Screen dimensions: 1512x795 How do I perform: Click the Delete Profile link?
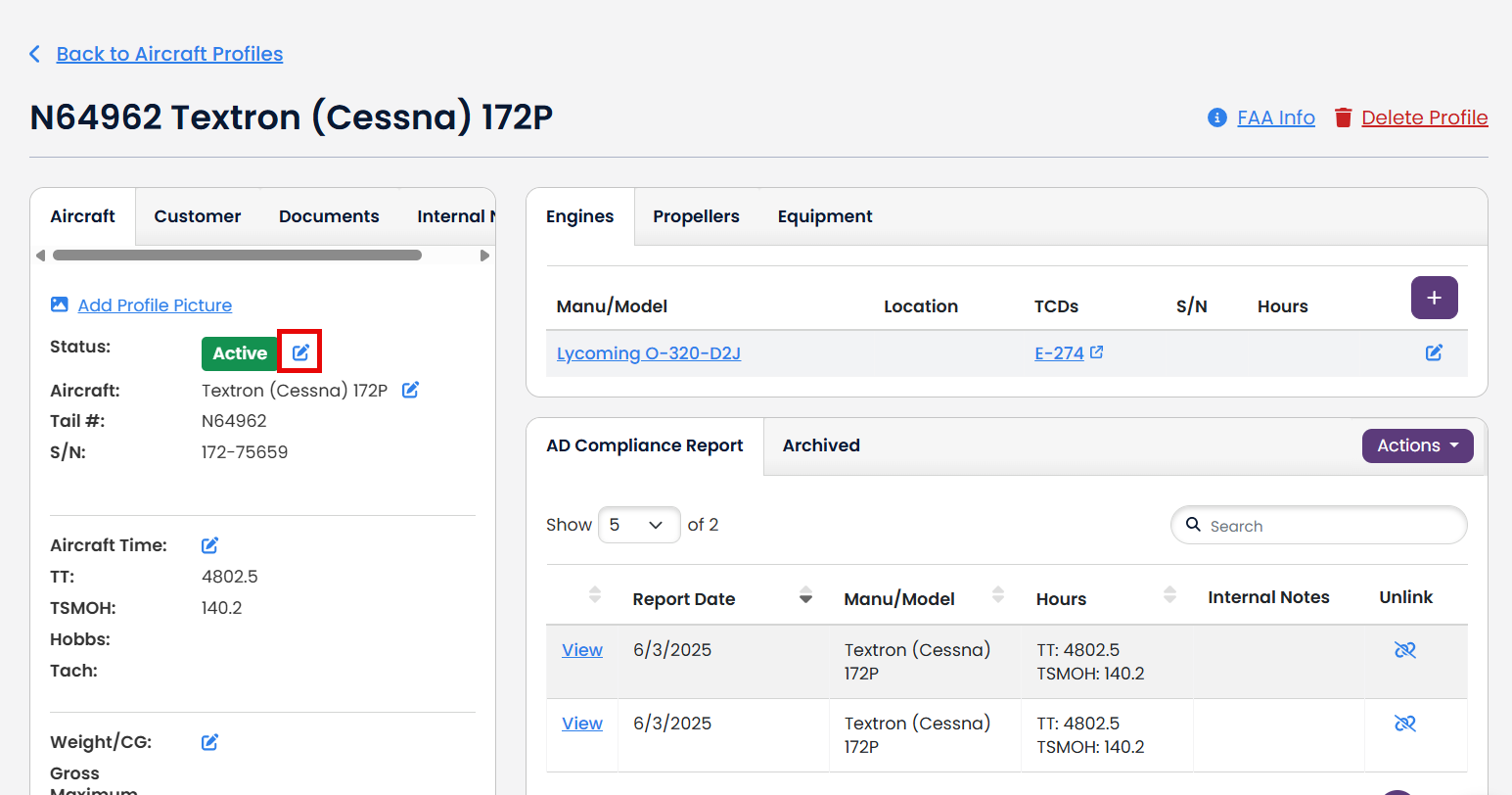point(1424,117)
